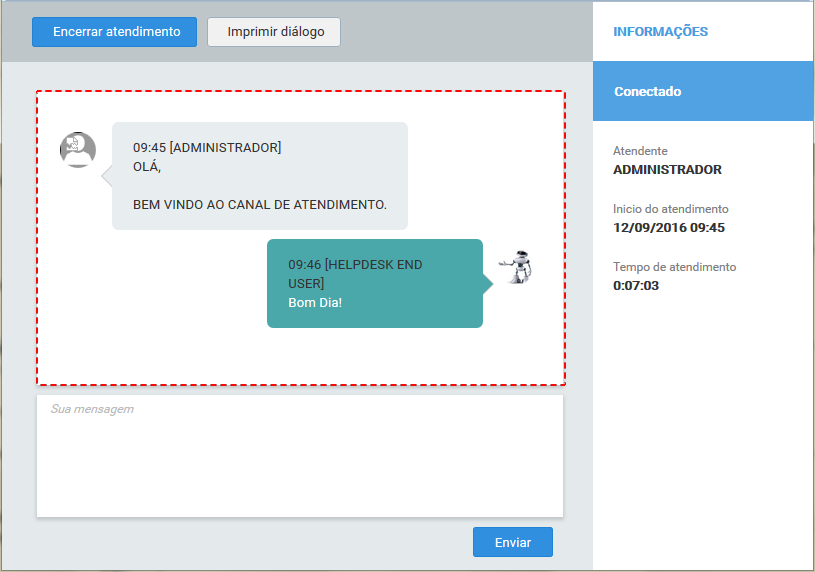Click OLÁ, greeting line in admin bubble
815x572 pixels.
(x=147, y=166)
